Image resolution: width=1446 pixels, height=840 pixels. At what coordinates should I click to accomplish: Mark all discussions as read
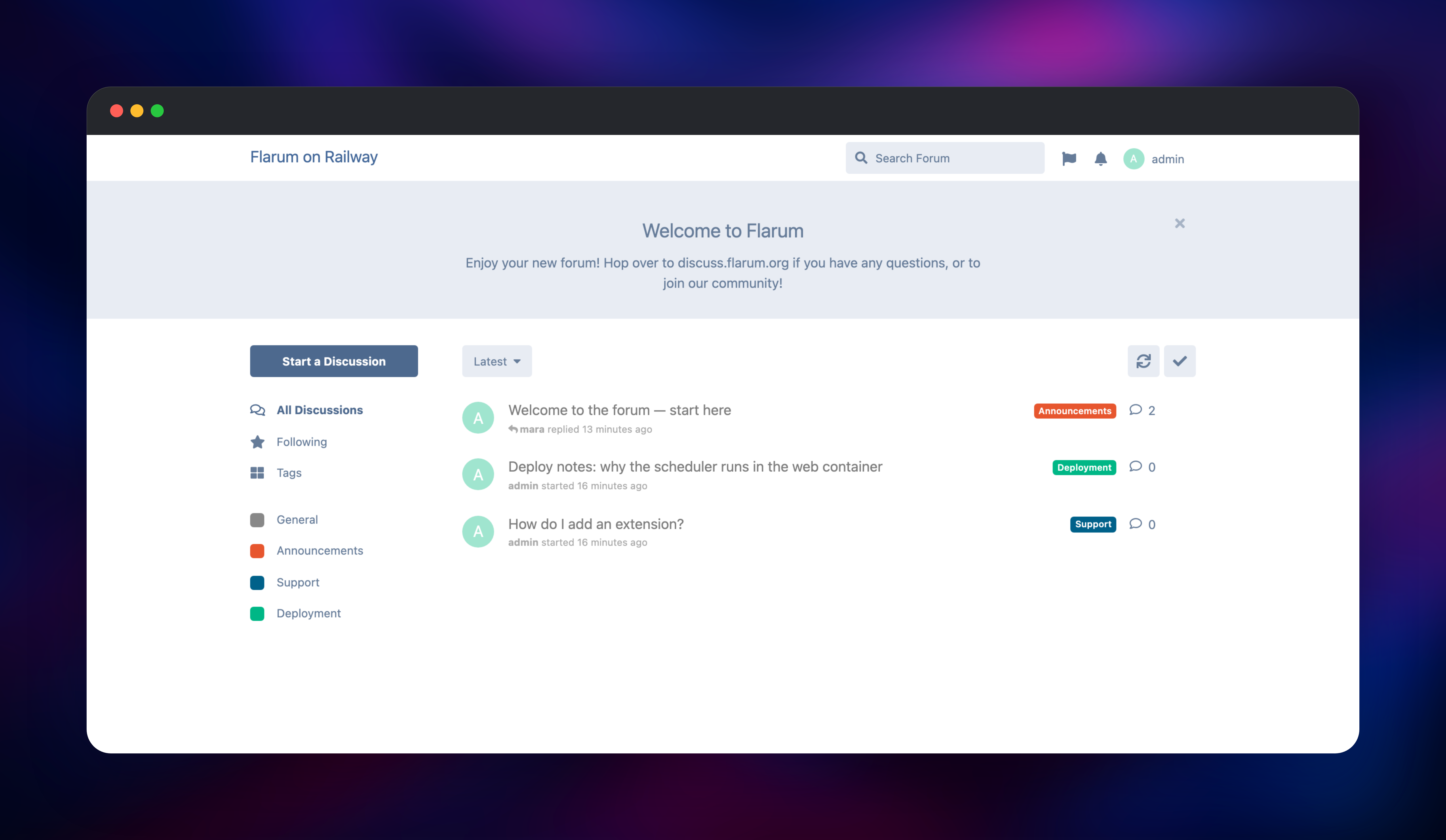[x=1180, y=361]
